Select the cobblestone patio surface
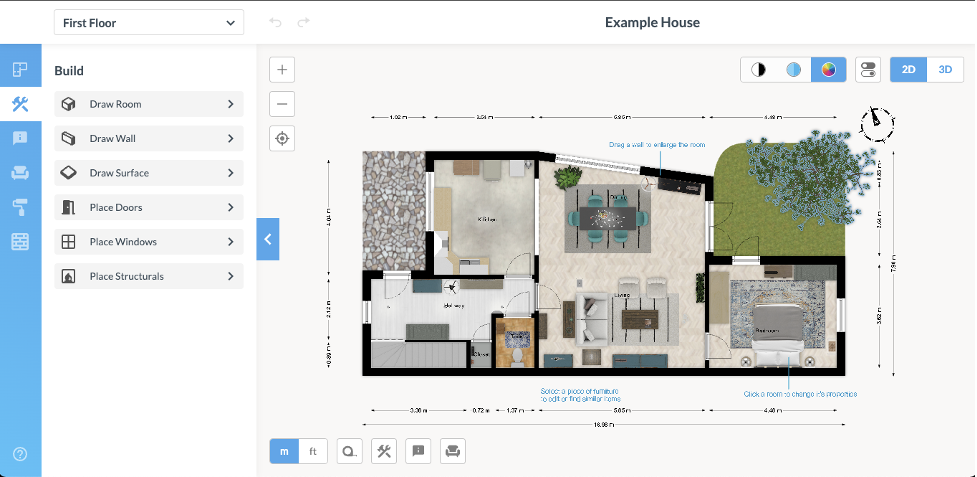This screenshot has width=977, height=477. [x=394, y=212]
